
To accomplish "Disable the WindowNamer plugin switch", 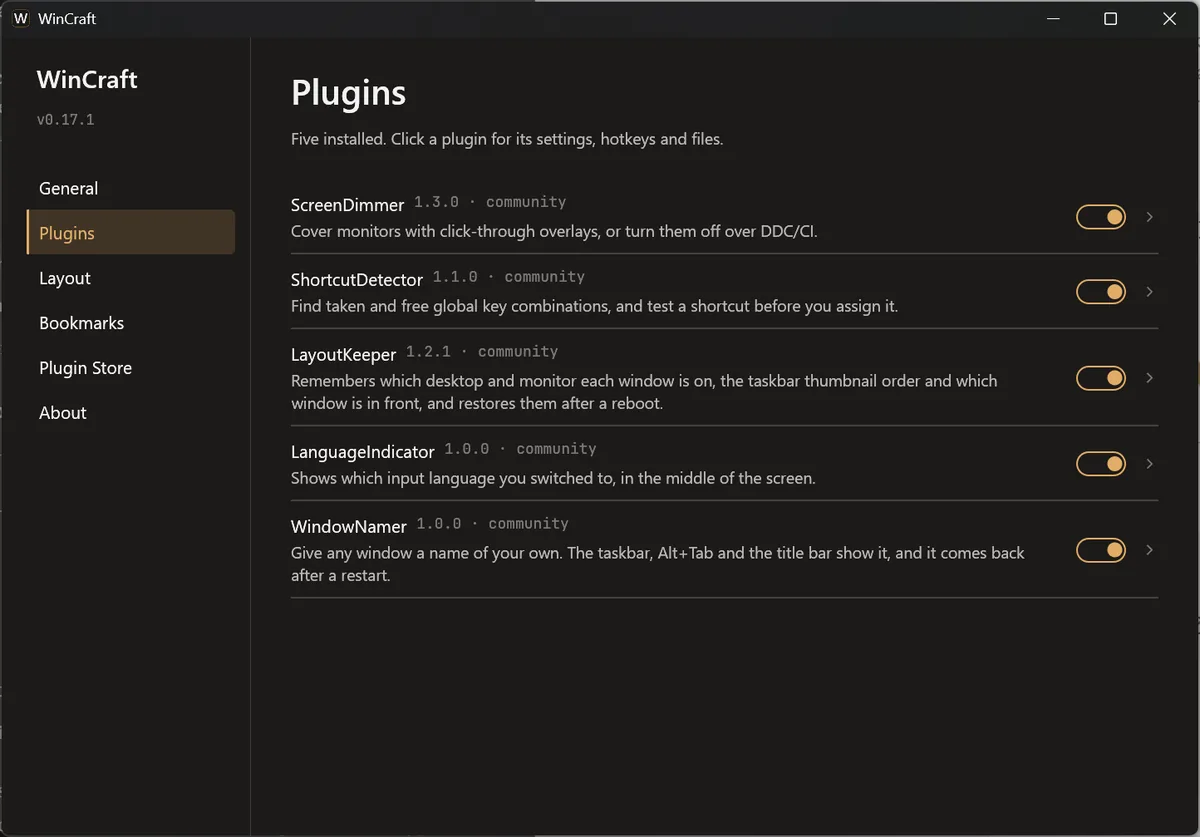I will click(1101, 550).
